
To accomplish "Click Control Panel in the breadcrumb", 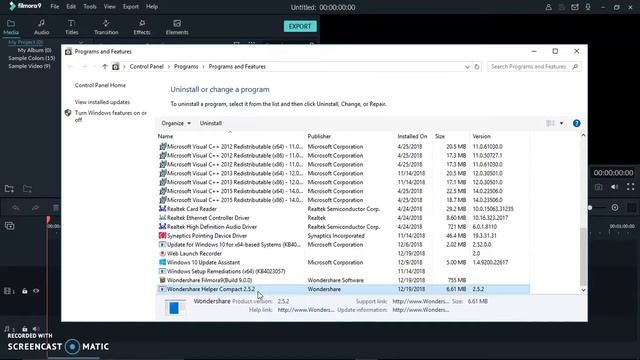I will pos(147,67).
